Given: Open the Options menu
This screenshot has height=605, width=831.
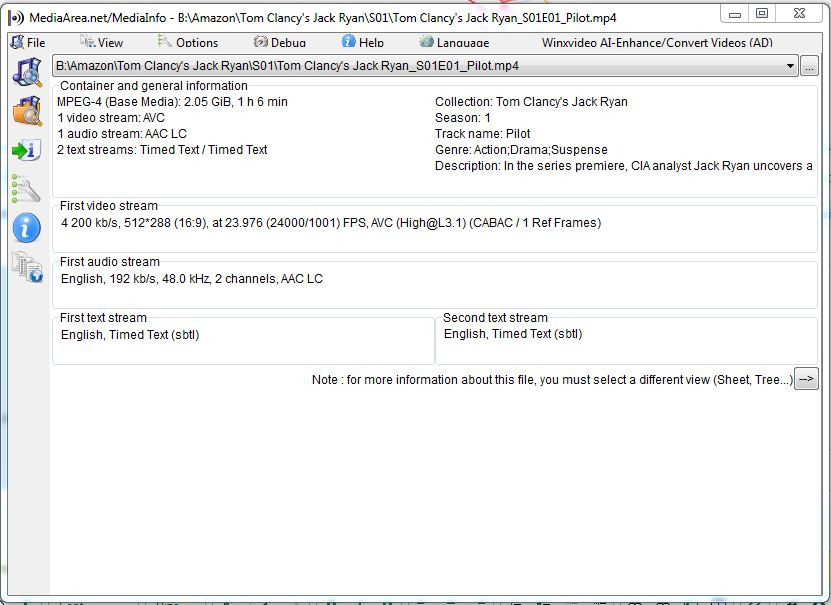Looking at the screenshot, I should (188, 42).
